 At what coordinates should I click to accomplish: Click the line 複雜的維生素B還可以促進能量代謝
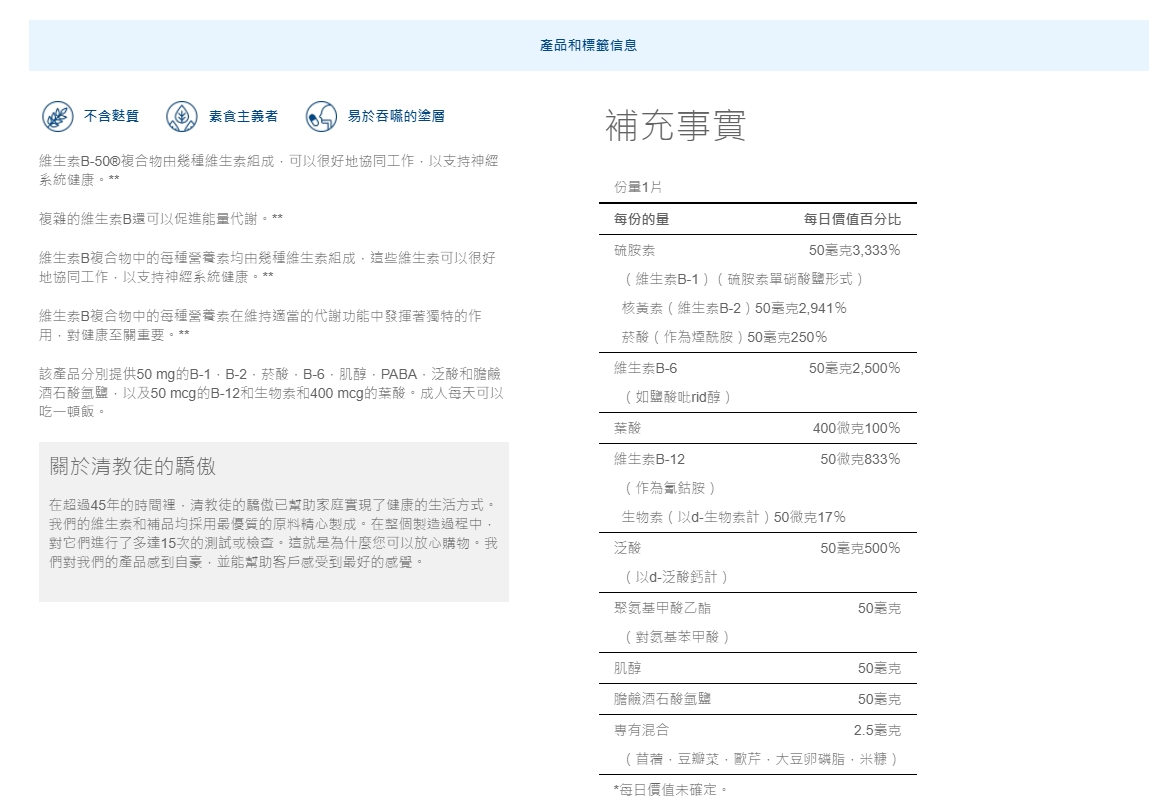point(161,218)
